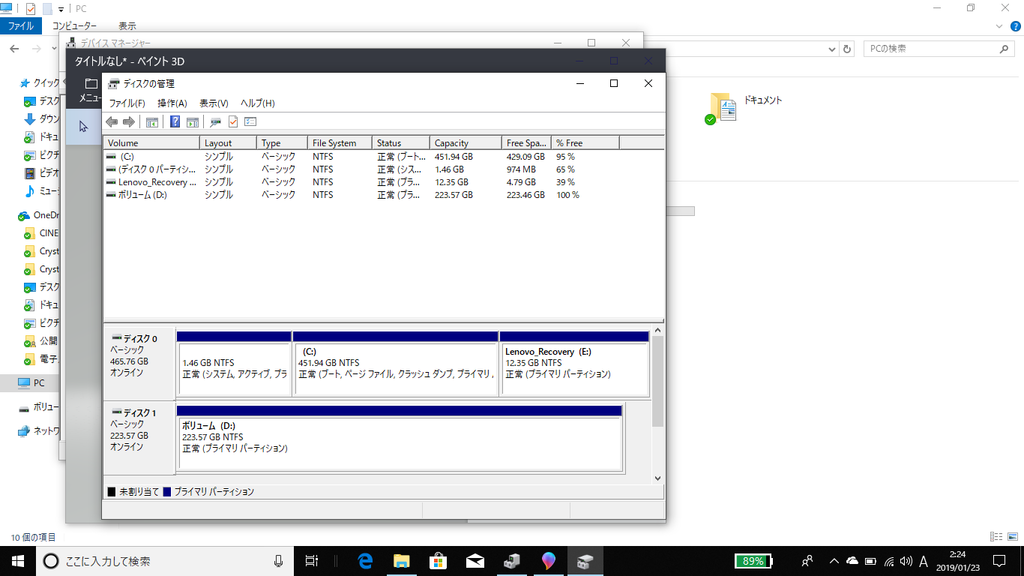This screenshot has height=576, width=1024.
Task: Select the Lenovo_Recovery (E:) partition block
Action: (x=575, y=364)
